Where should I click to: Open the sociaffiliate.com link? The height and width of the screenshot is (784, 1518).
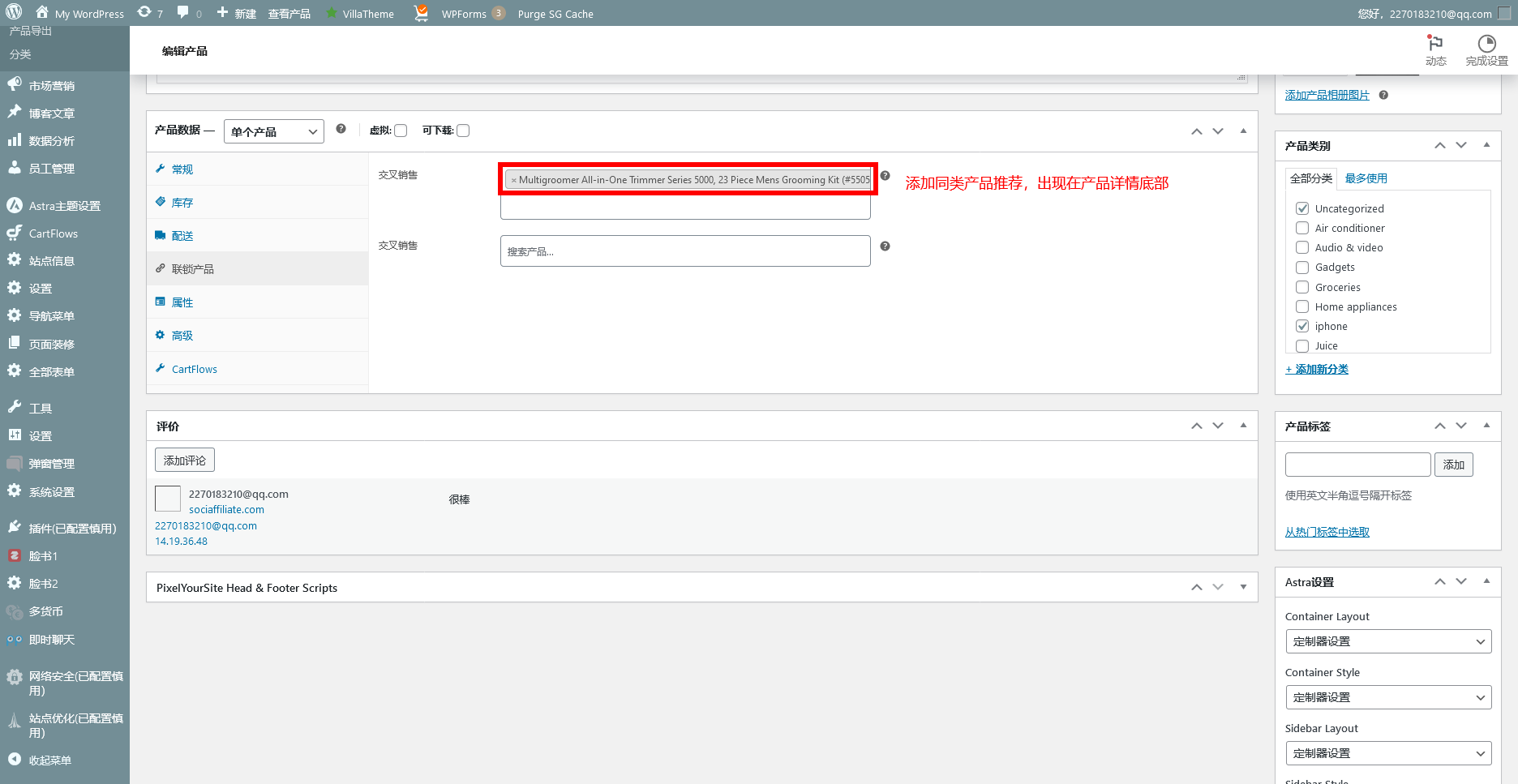tap(226, 509)
